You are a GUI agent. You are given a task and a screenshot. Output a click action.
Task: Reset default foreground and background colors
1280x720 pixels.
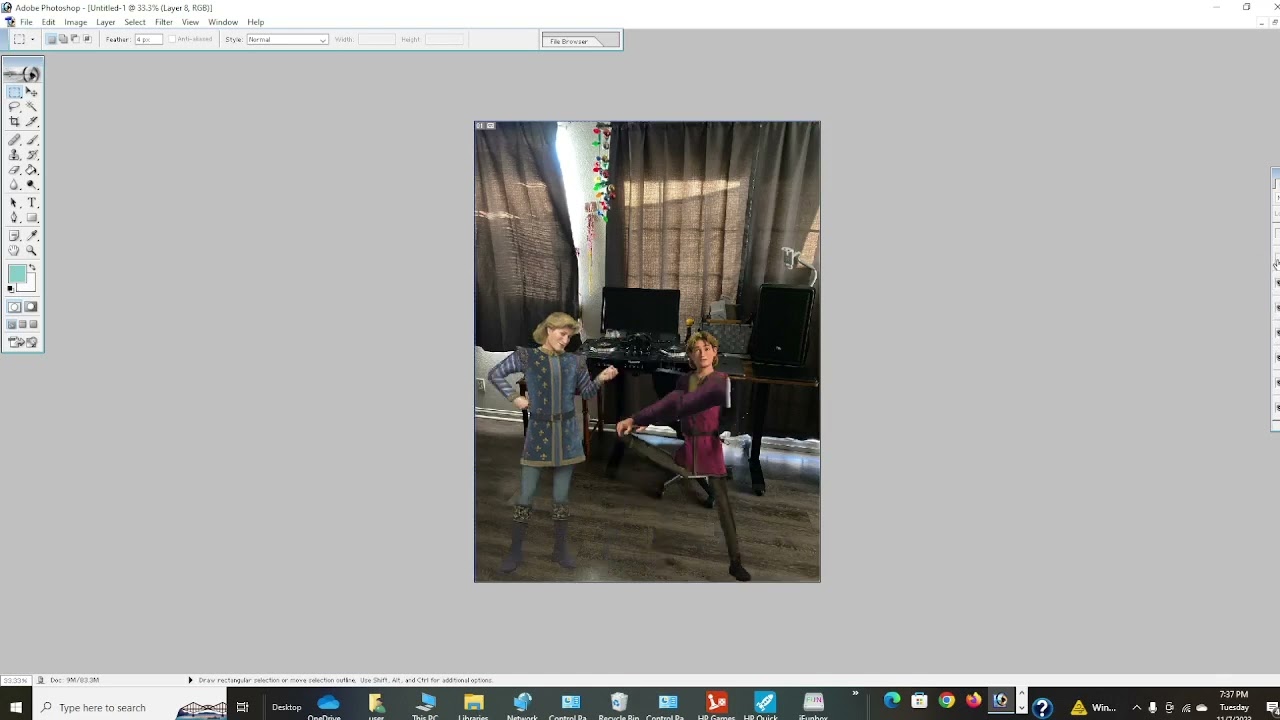pyautogui.click(x=10, y=288)
